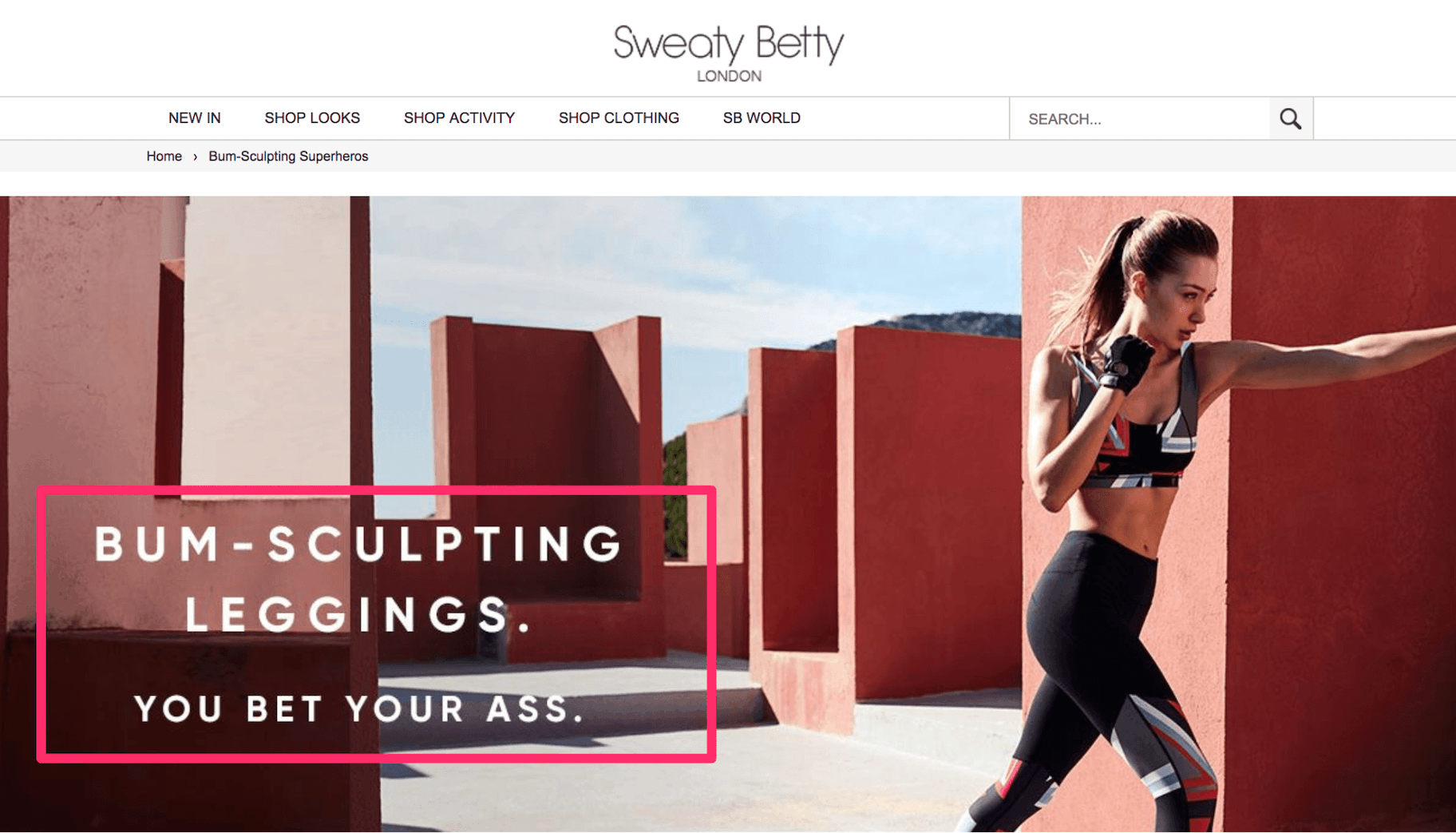Click the Home breadcrumb link
The height and width of the screenshot is (833, 1456).
coord(164,157)
